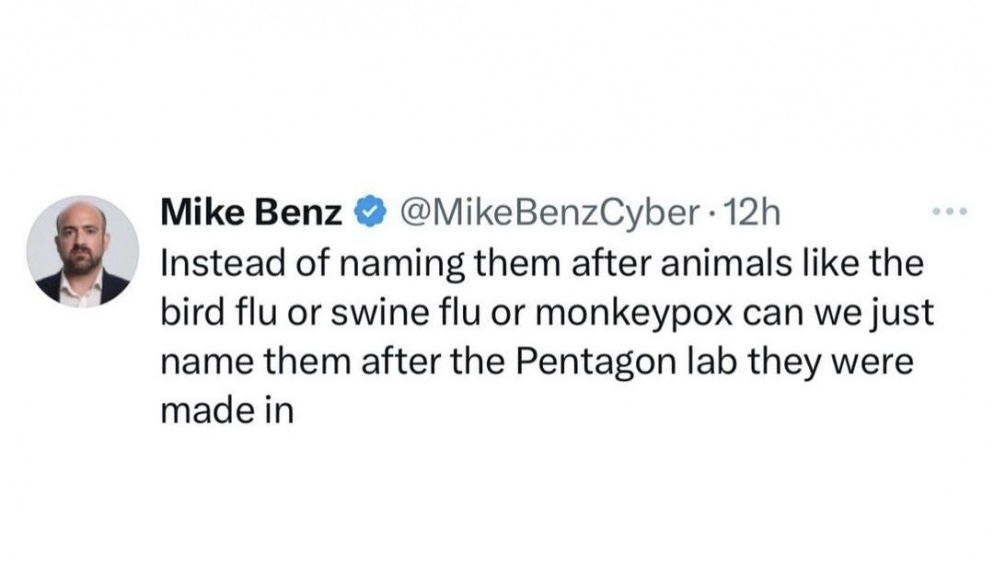Click the 12h timestamp of the tweet
This screenshot has height=574, width=994.
[x=746, y=213]
